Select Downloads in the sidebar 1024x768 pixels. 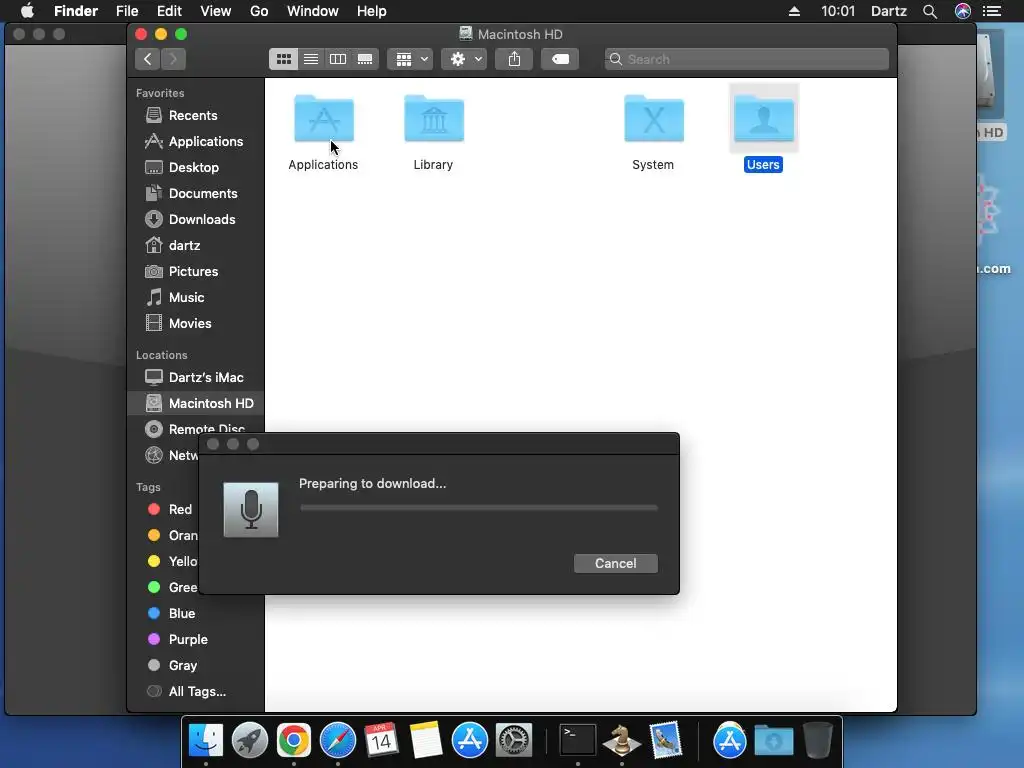pyautogui.click(x=196, y=220)
